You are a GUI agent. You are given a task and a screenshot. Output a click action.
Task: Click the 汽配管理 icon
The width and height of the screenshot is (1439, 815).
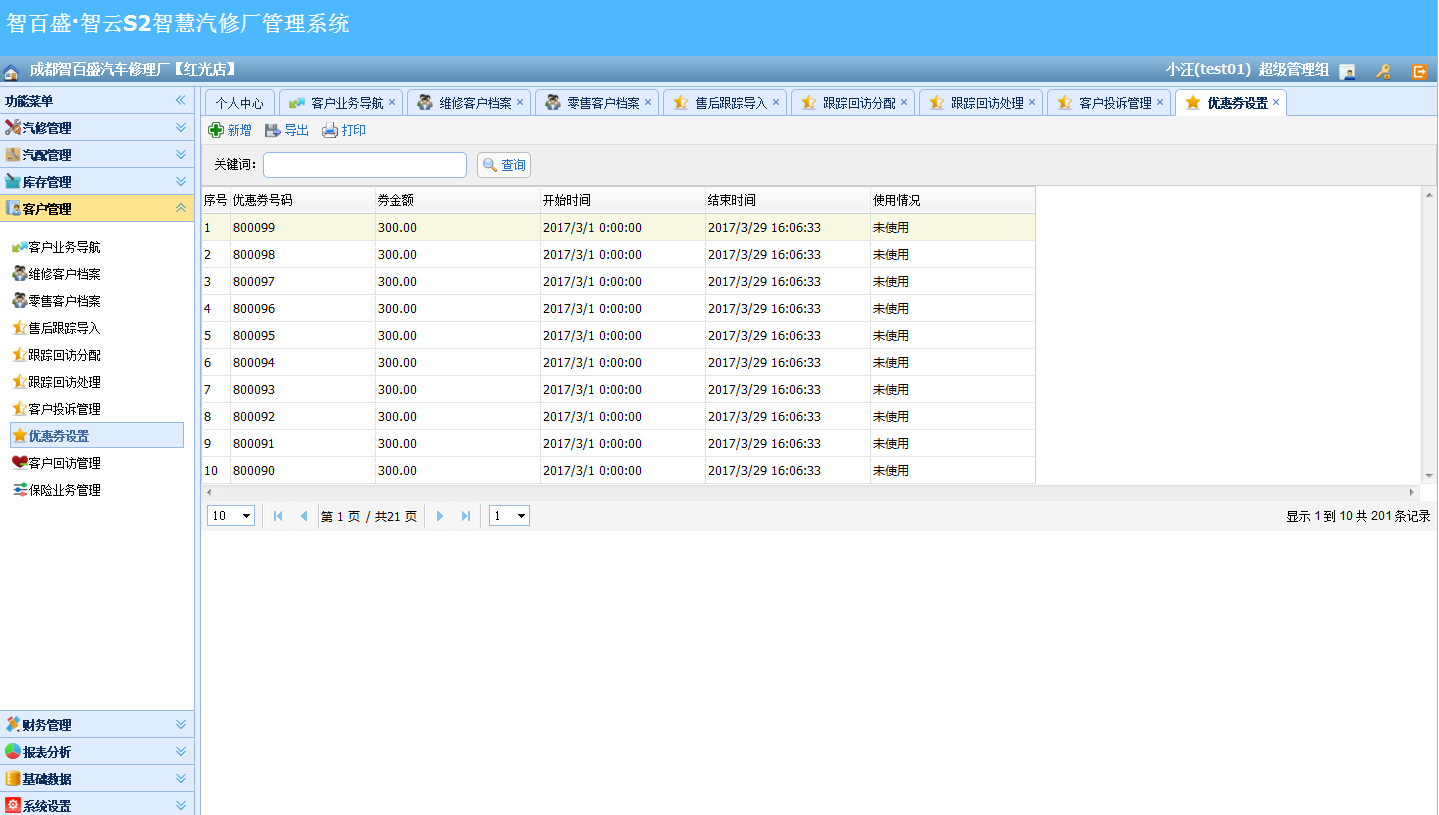coord(13,154)
